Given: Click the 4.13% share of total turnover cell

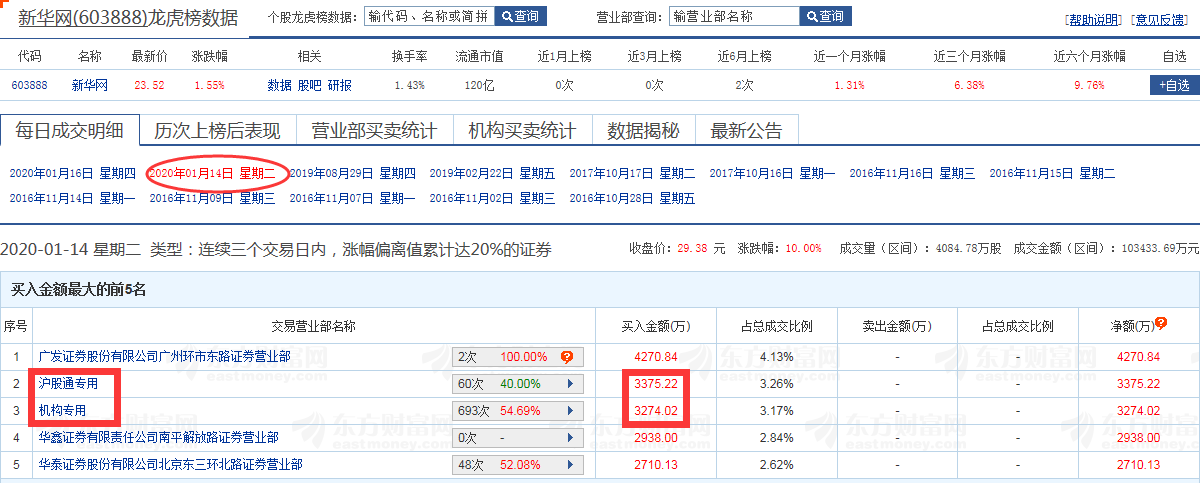Looking at the screenshot, I should 776,357.
